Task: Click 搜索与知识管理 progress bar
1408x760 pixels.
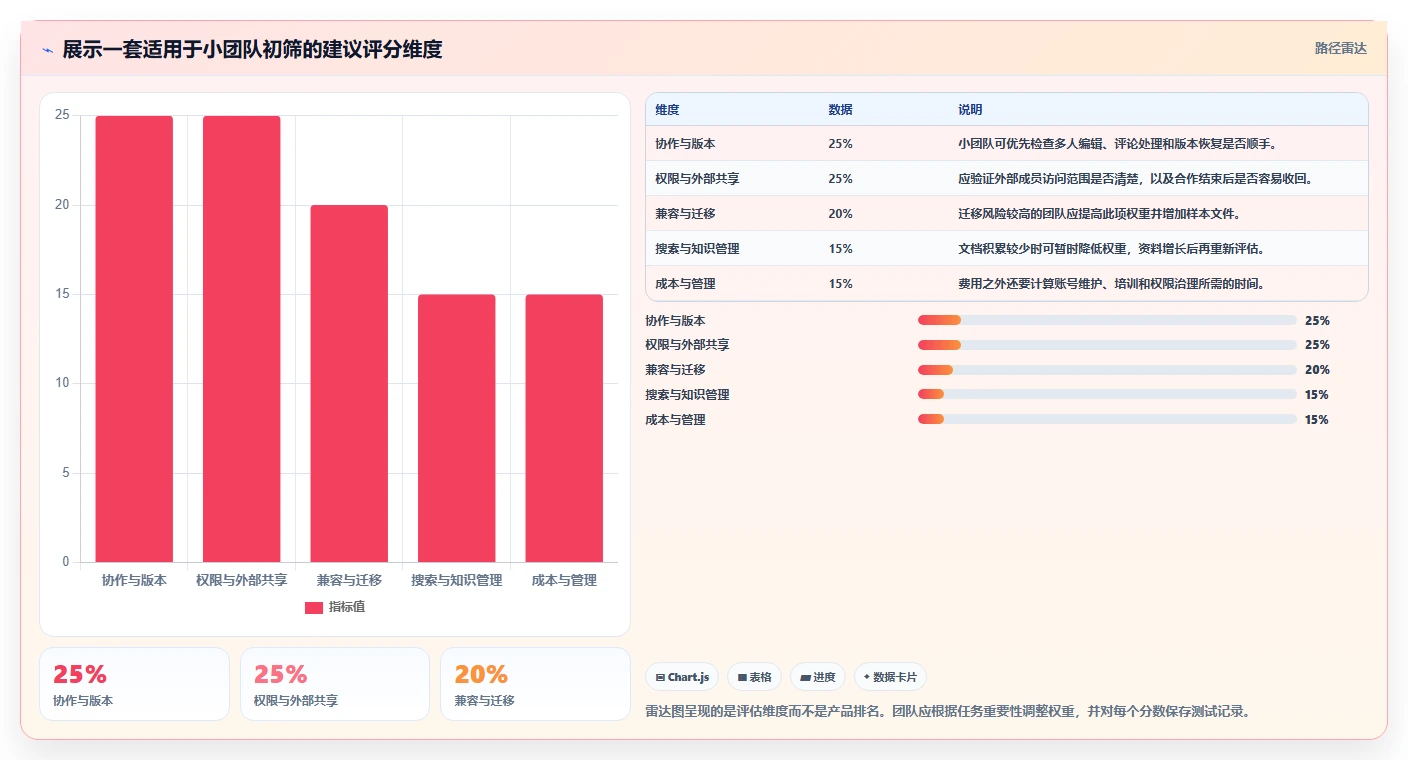Action: [x=1107, y=394]
